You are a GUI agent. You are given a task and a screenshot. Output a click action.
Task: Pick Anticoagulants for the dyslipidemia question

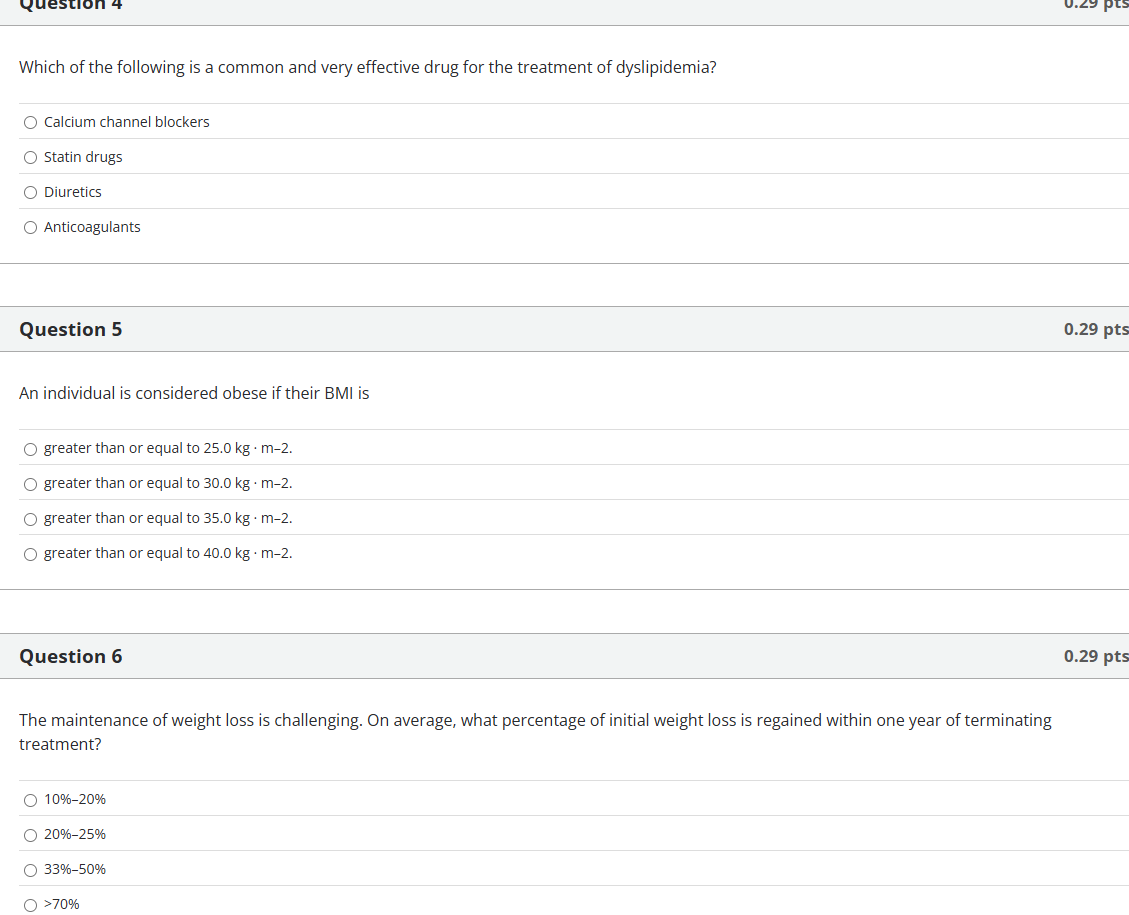point(30,227)
